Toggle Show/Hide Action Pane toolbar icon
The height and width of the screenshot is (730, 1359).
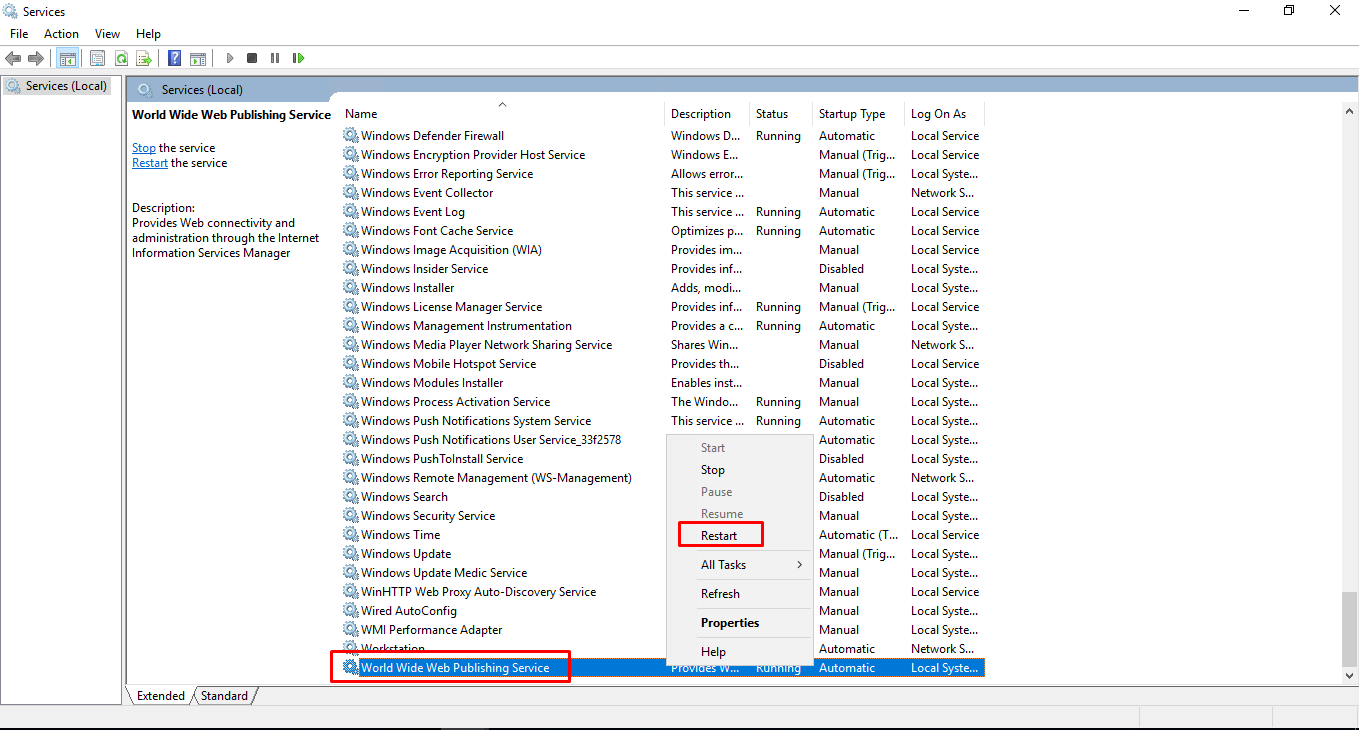[198, 59]
